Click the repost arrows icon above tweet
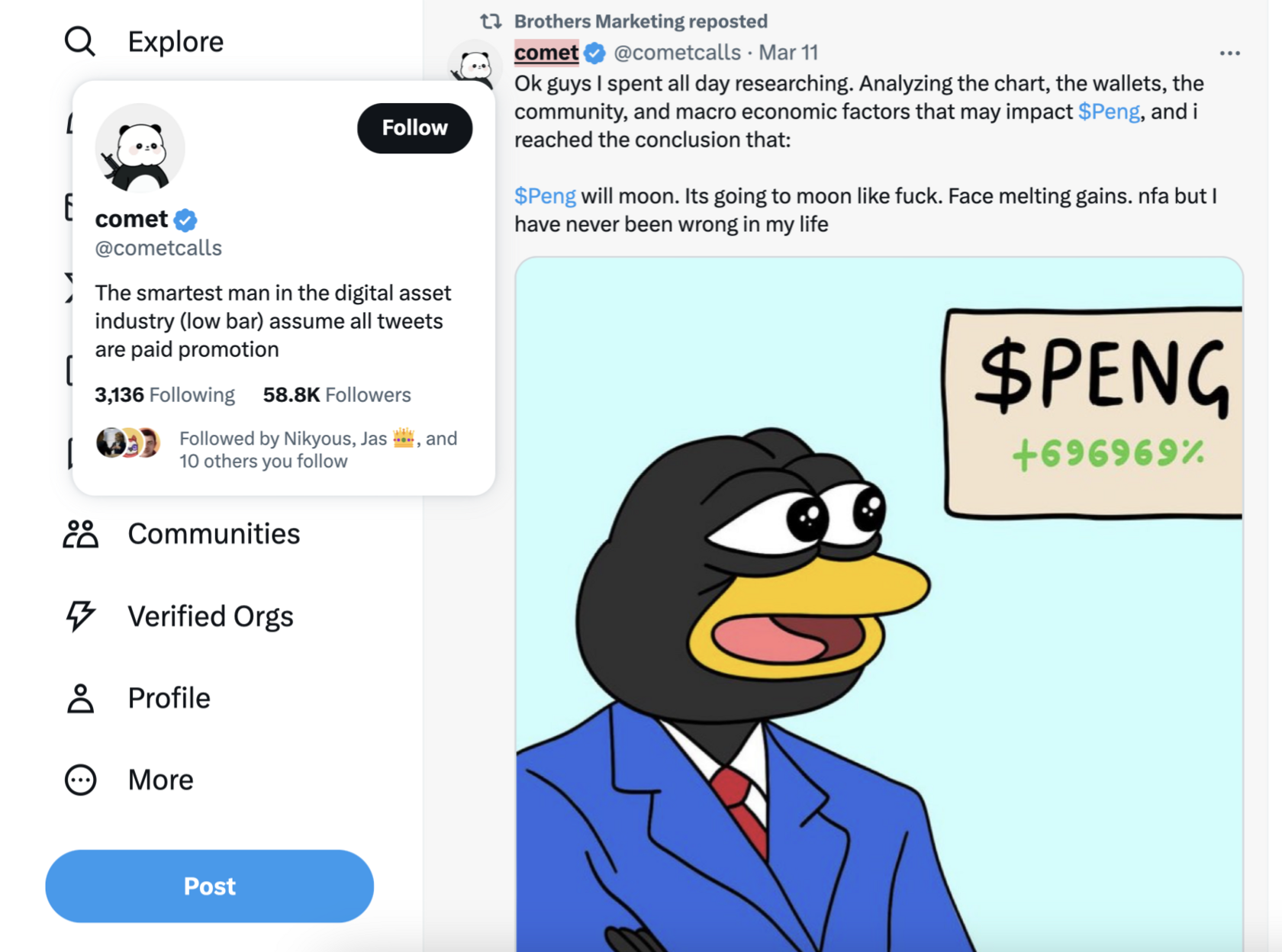 click(x=490, y=21)
